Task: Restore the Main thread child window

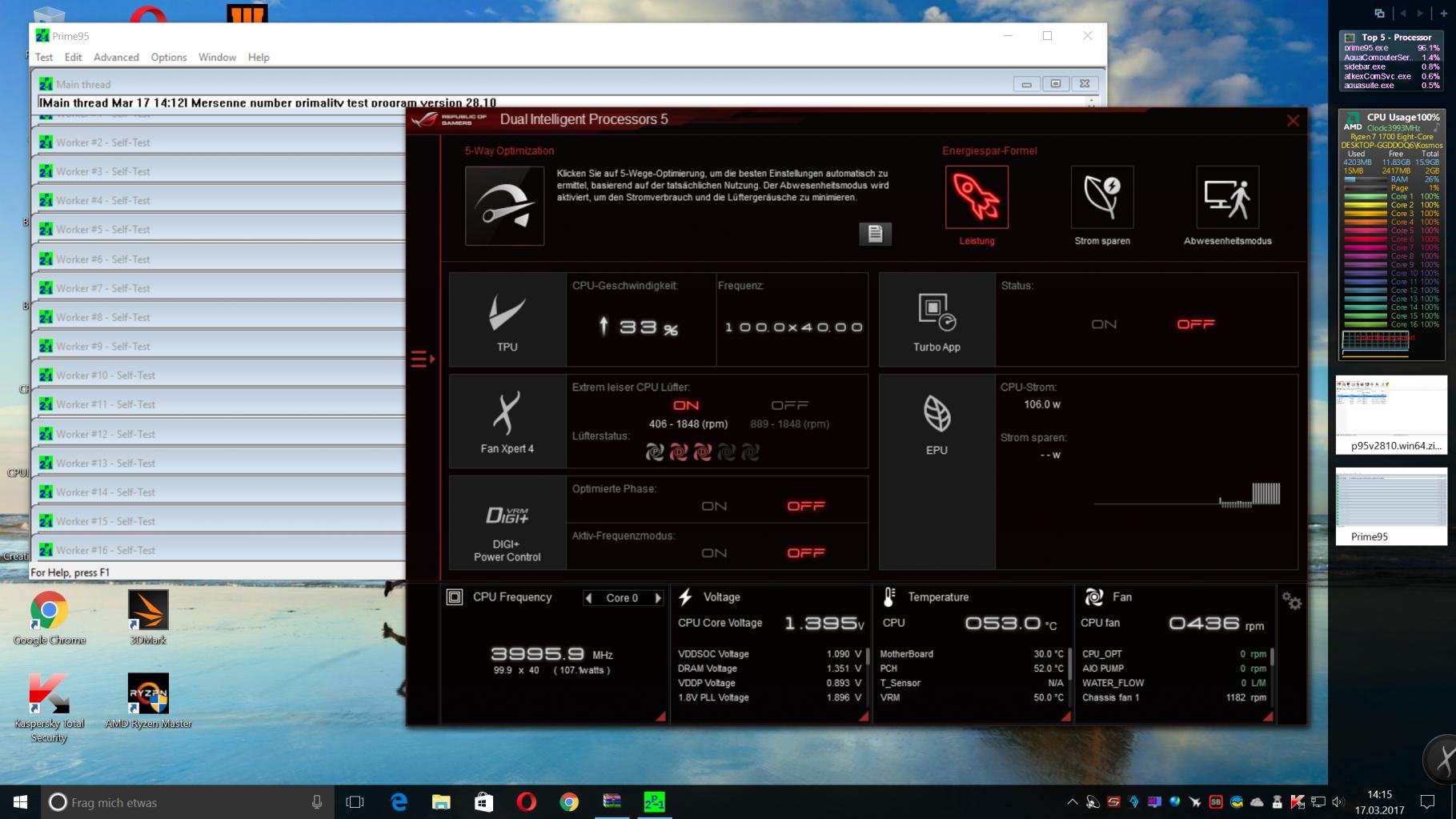Action: (x=1055, y=84)
